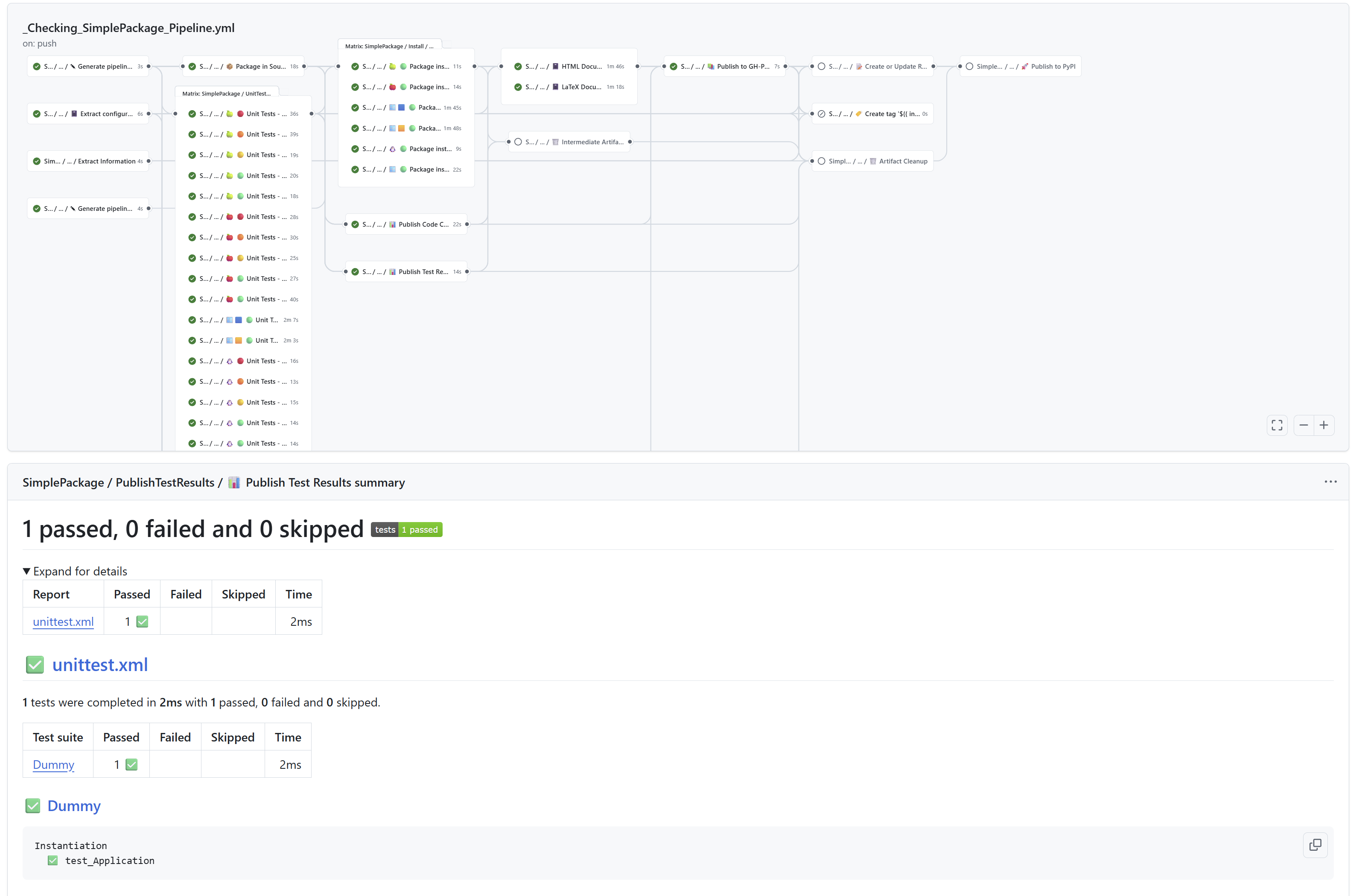Open the Matrix: SimplePackage / UnitTest group header
Screen dimensions: 1359x896
point(226,94)
